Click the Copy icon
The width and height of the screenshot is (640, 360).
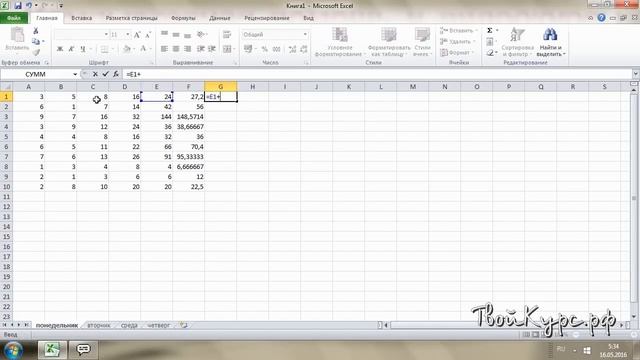(x=36, y=41)
